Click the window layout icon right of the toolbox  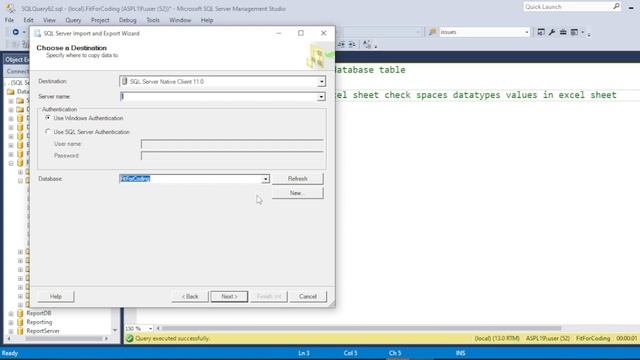(x=574, y=32)
